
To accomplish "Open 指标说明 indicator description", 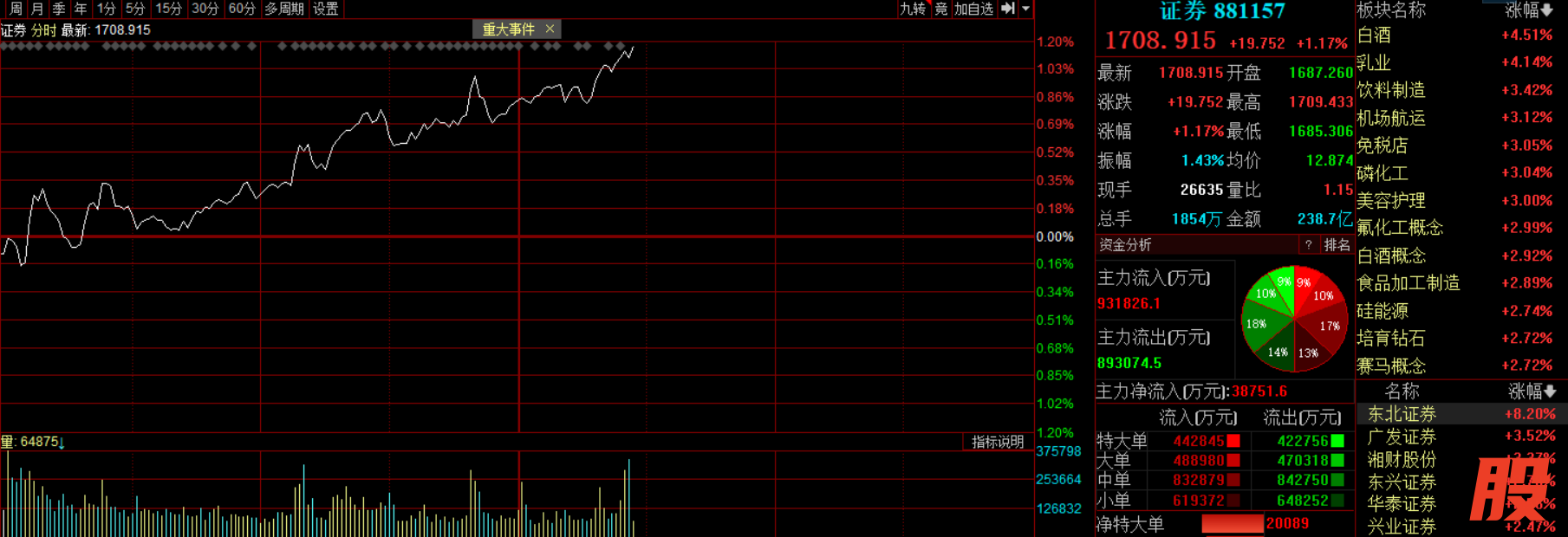I will click(x=997, y=442).
